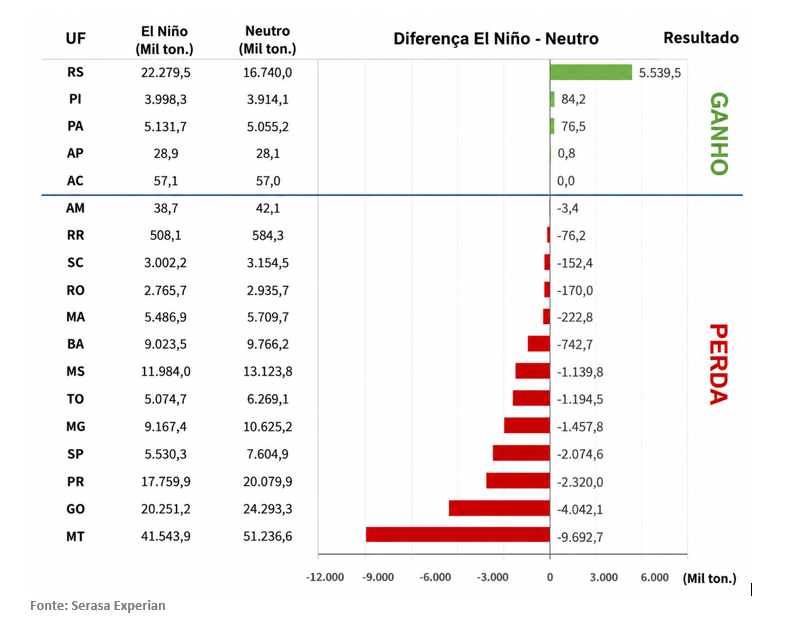Click the red bar for GO
Image resolution: width=801 pixels, height=636 pixels.
pyautogui.click(x=500, y=508)
